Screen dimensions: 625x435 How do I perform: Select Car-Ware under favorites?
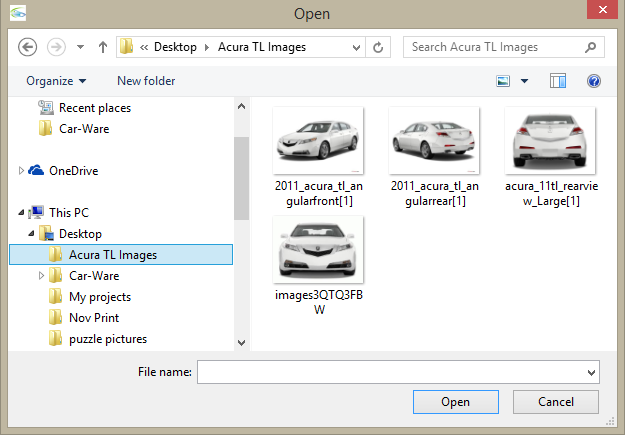(84, 129)
